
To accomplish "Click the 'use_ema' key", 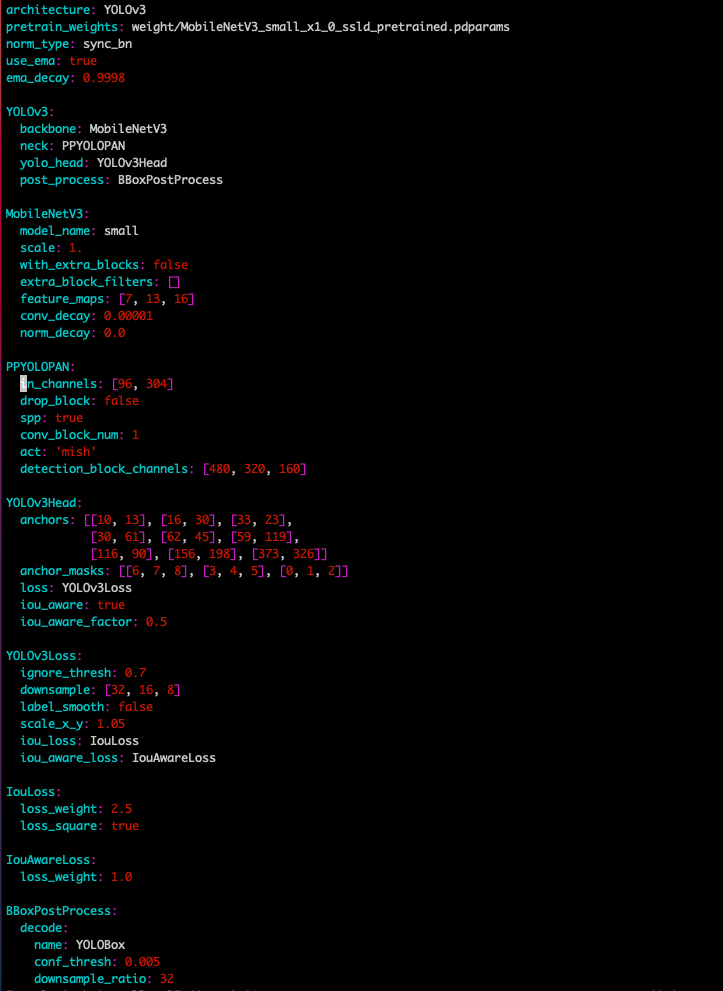I will point(30,61).
